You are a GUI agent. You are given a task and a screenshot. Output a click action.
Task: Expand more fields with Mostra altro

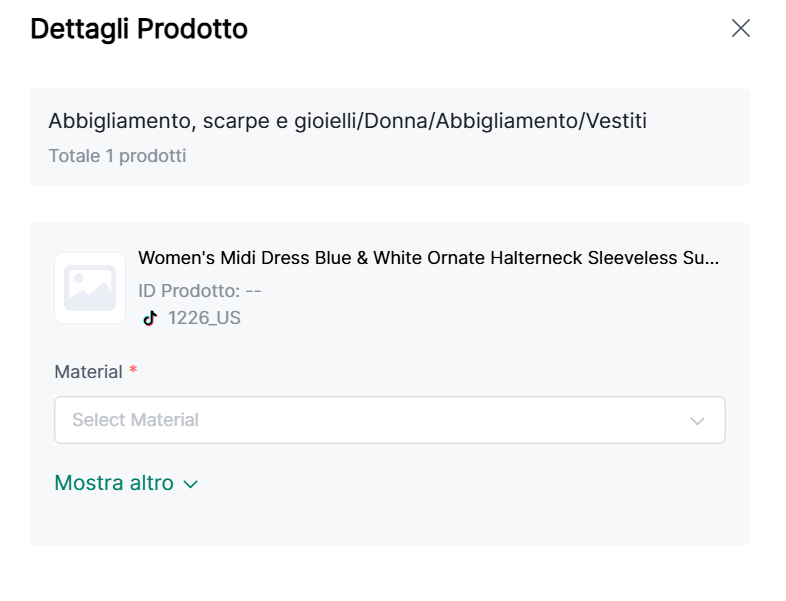pyautogui.click(x=114, y=483)
